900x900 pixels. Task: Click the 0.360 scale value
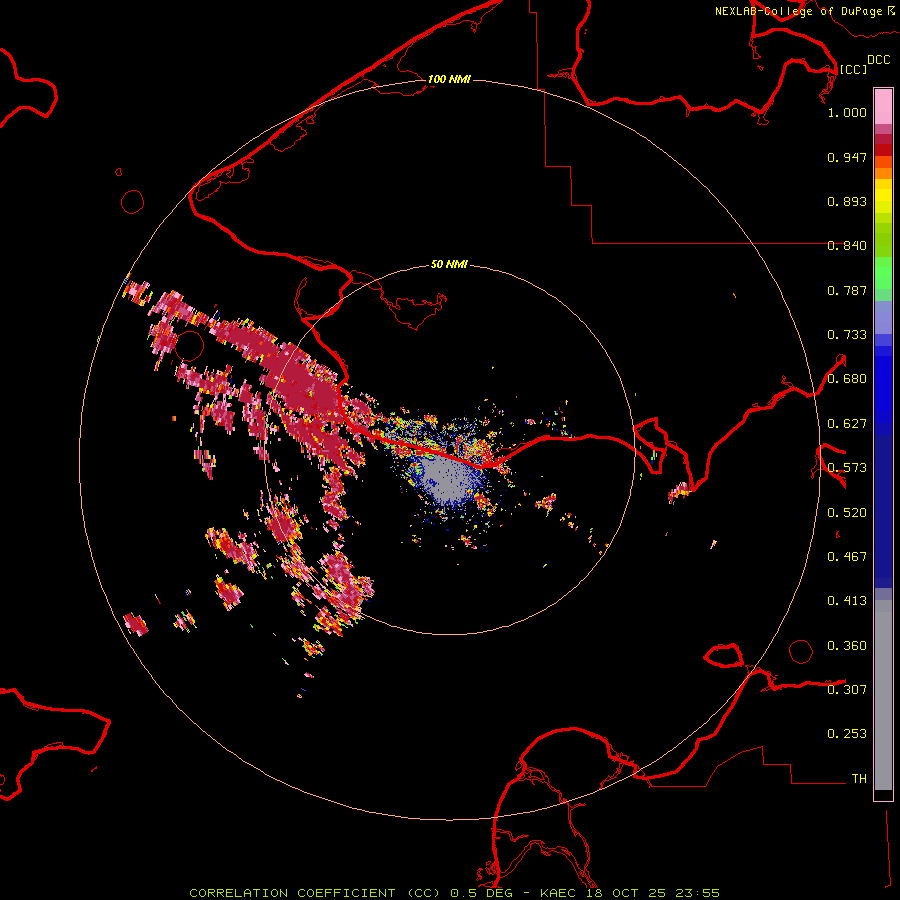point(847,646)
